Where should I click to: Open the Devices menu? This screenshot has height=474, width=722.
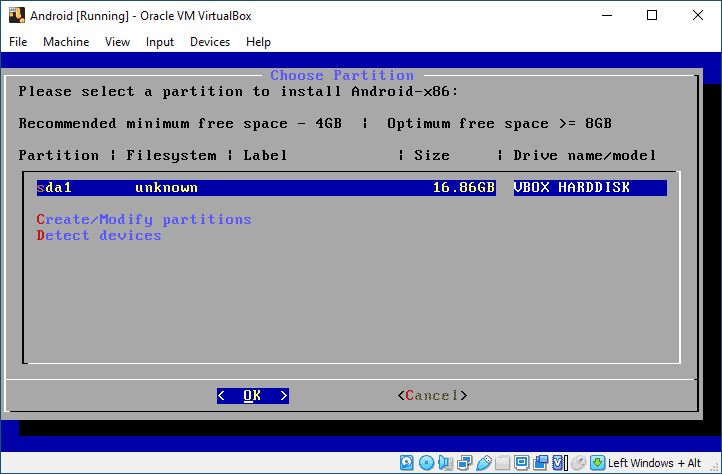coord(209,42)
